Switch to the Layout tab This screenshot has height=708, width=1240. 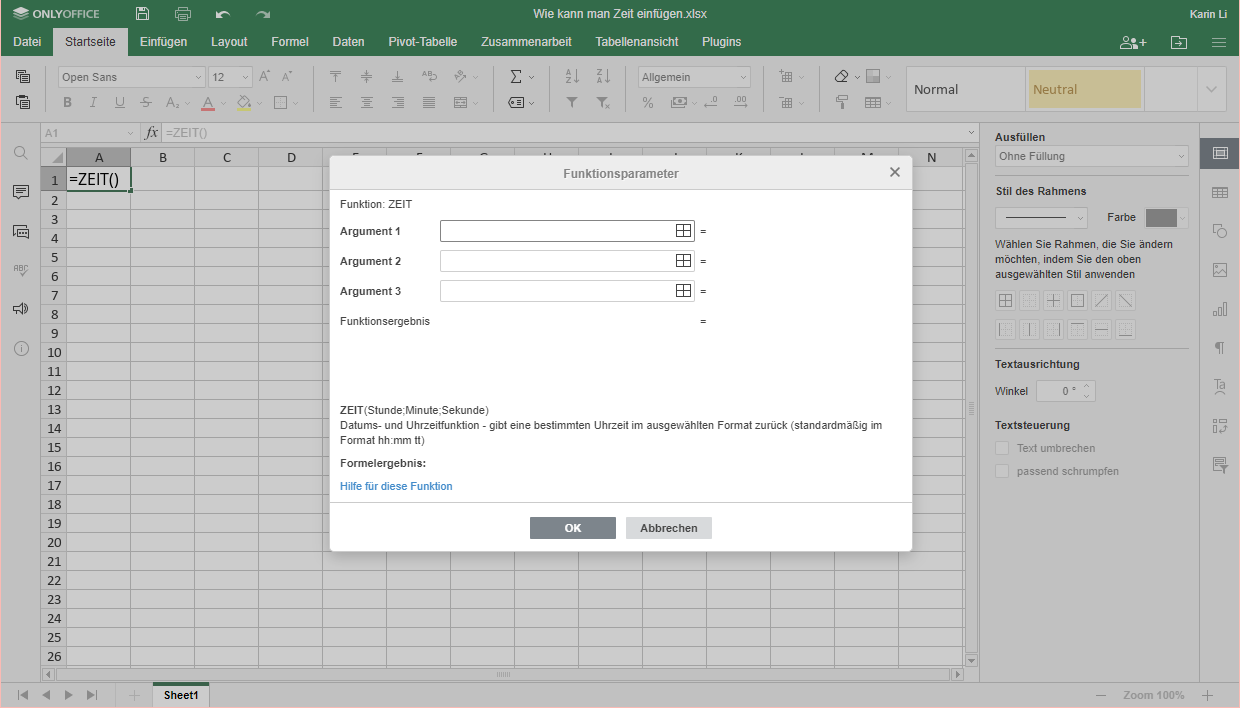point(229,42)
